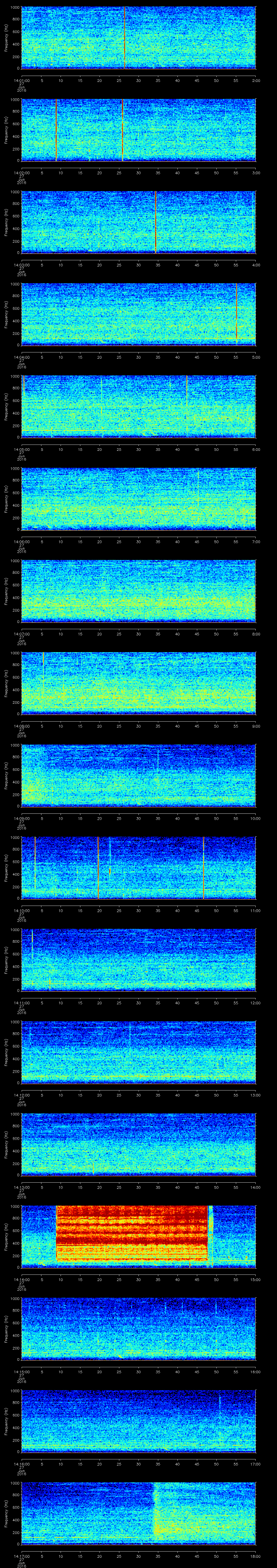Screen dimensions: 277x1568
Task: Select the red transient near 47 s in the 14:10:00 spectrogram
Action: pyautogui.click(x=203, y=868)
